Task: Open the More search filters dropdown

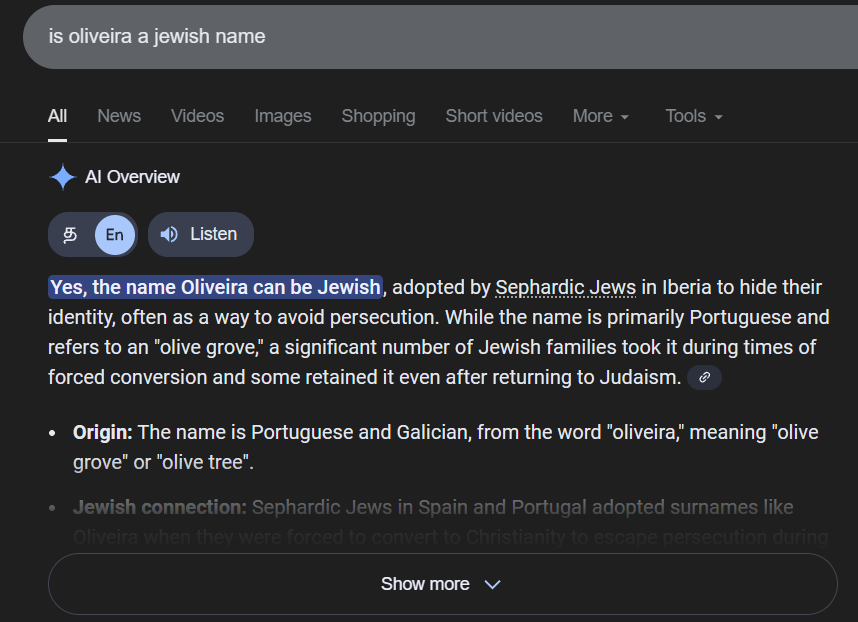Action: tap(600, 116)
